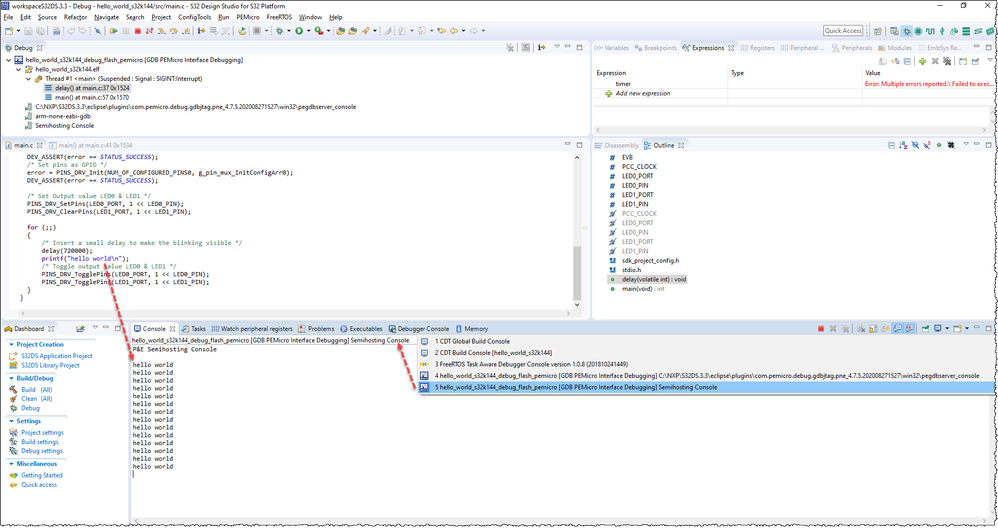
Task: Open Getting Started dashboard link
Action: 42,475
